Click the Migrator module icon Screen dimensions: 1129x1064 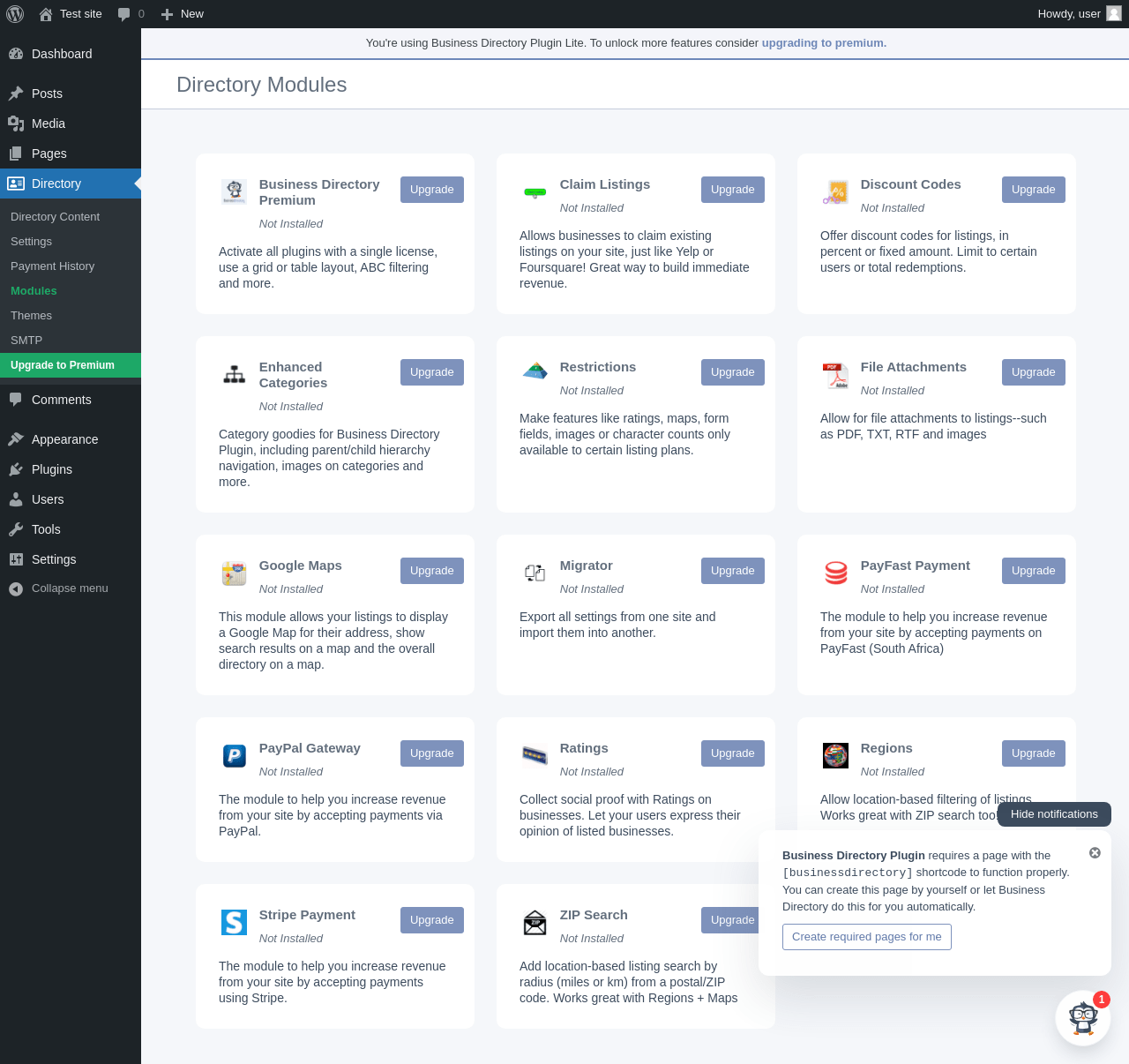pos(535,573)
